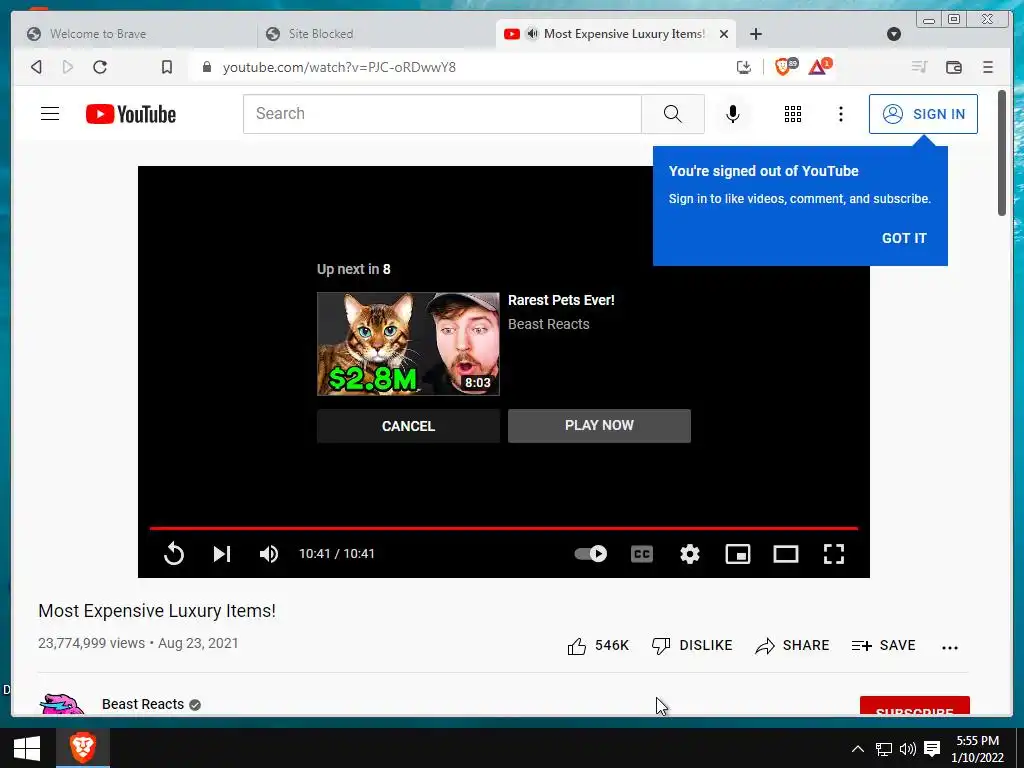The image size is (1024, 768).
Task: Open the media playlist icon in toolbar
Action: [x=920, y=67]
